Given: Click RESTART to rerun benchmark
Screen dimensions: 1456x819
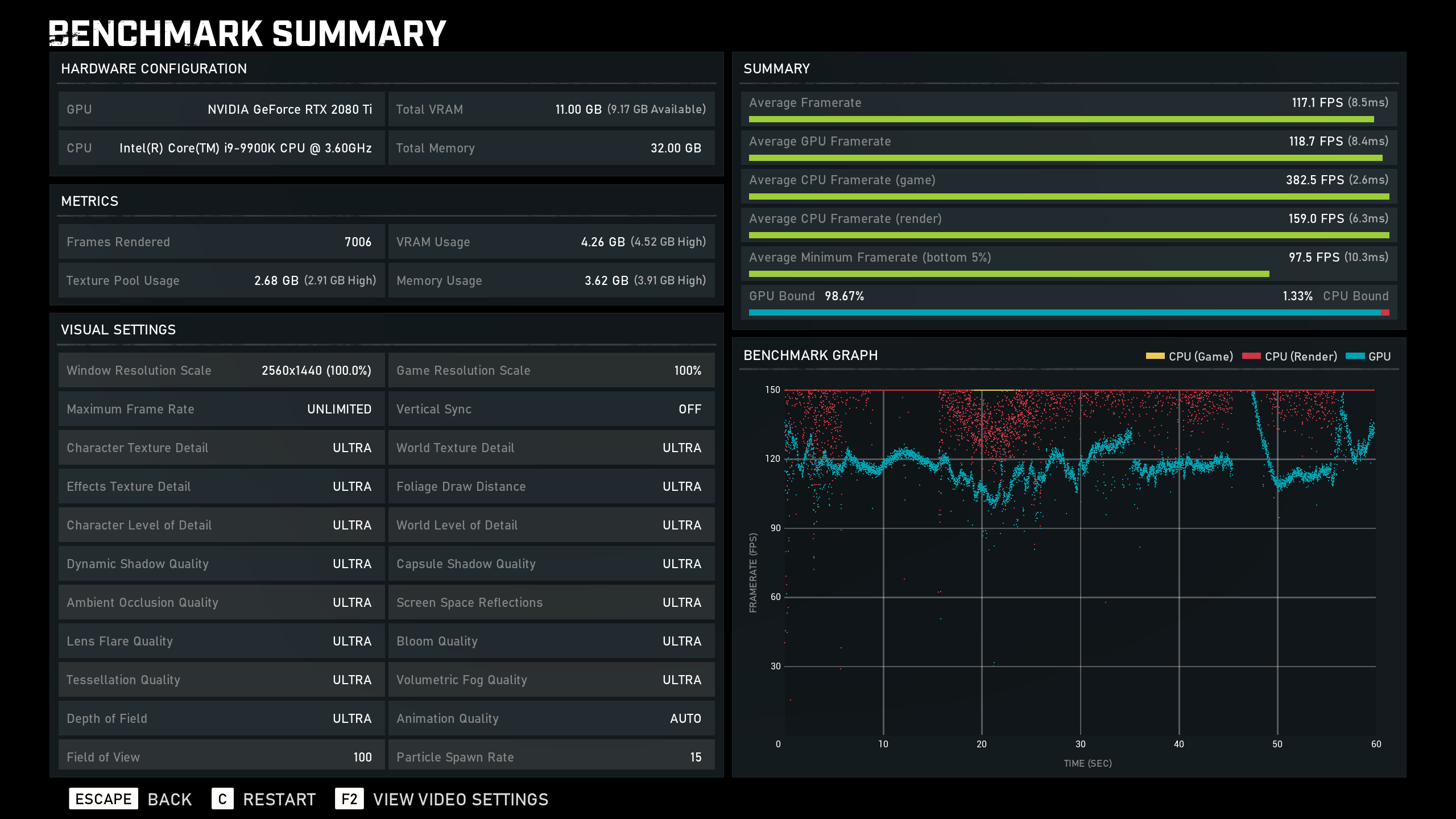Looking at the screenshot, I should tap(279, 799).
